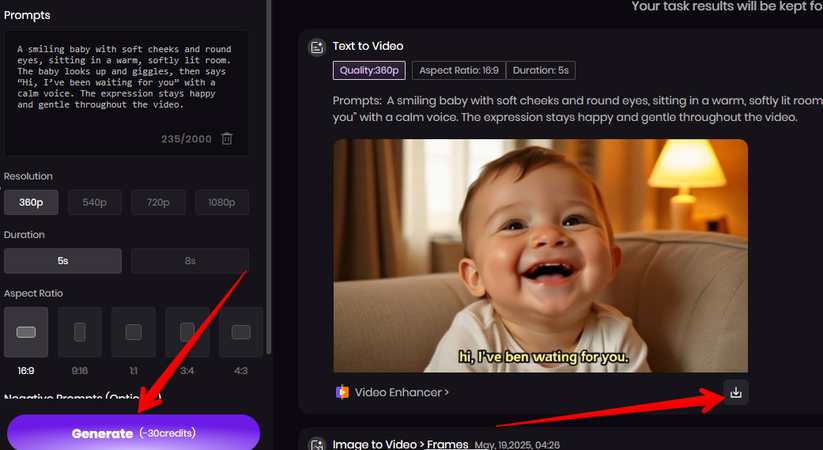This screenshot has width=823, height=450.
Task: Click the 235/2000 character counter
Action: (186, 139)
